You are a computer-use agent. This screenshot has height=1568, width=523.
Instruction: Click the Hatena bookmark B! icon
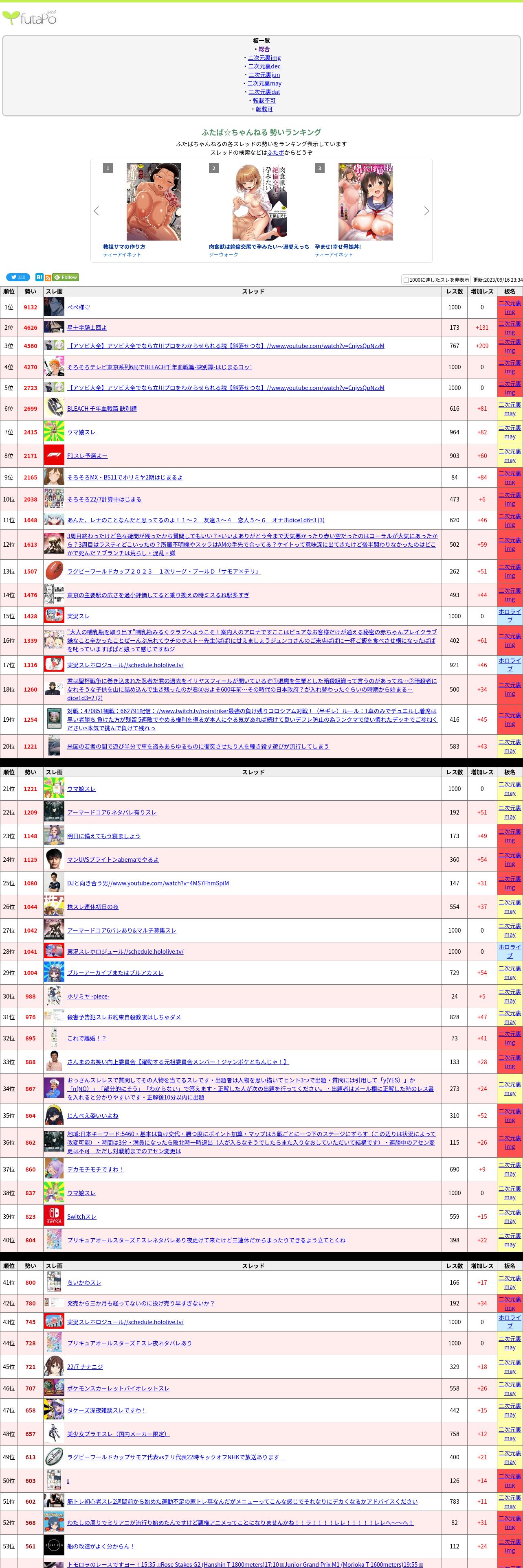coord(39,277)
